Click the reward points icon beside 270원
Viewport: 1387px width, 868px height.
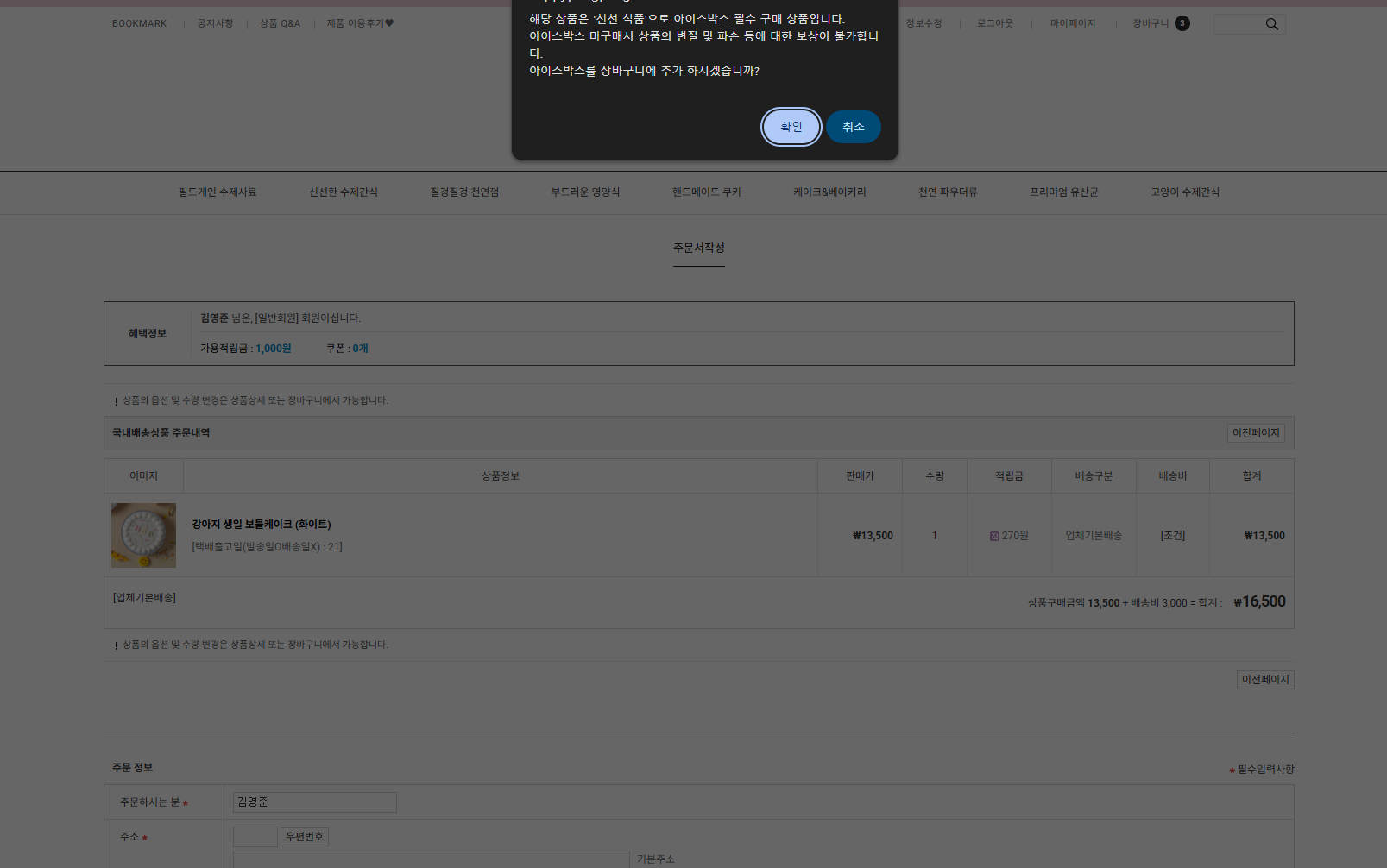(994, 536)
